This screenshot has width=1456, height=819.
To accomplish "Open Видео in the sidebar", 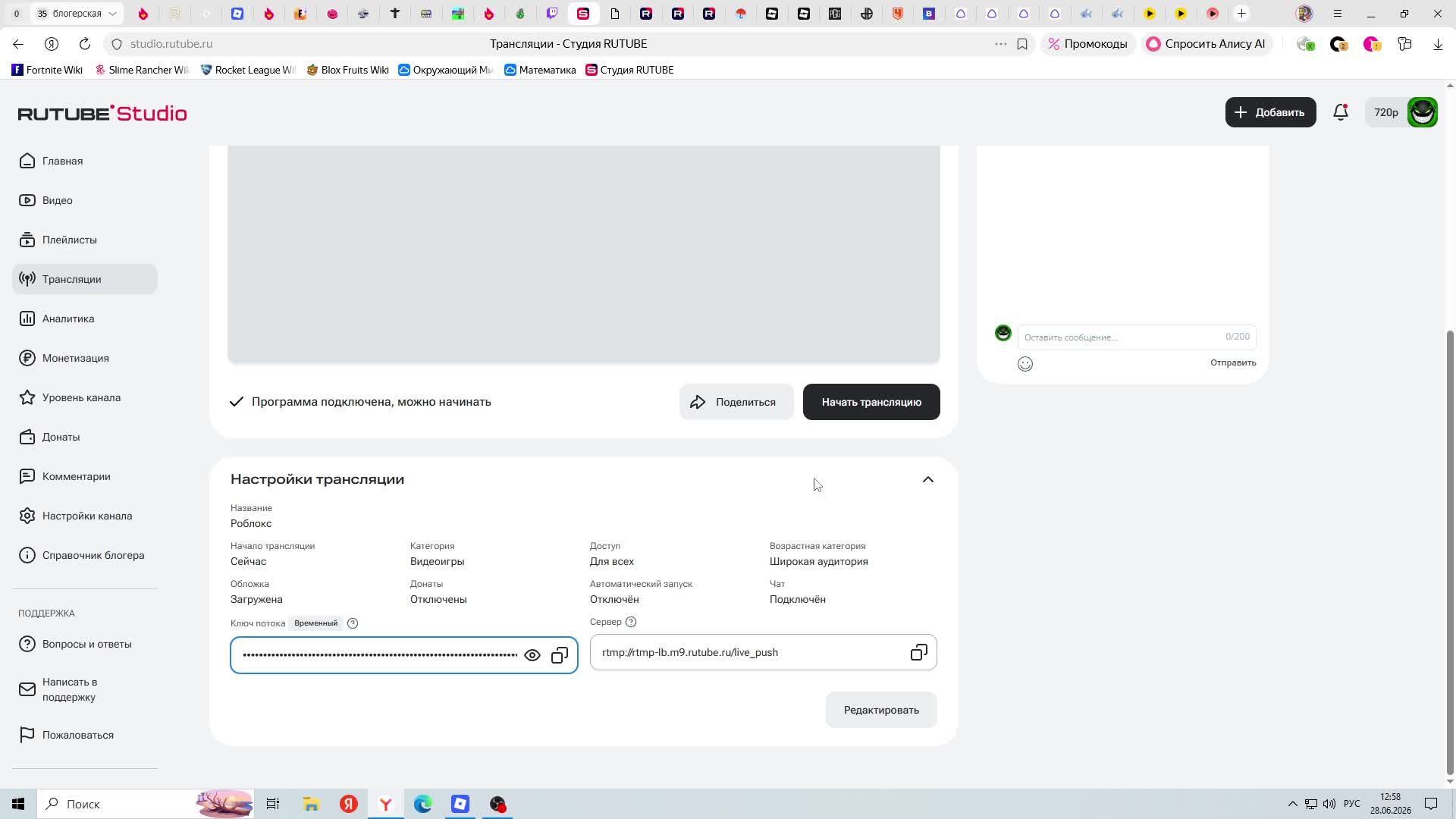I will (x=85, y=200).
